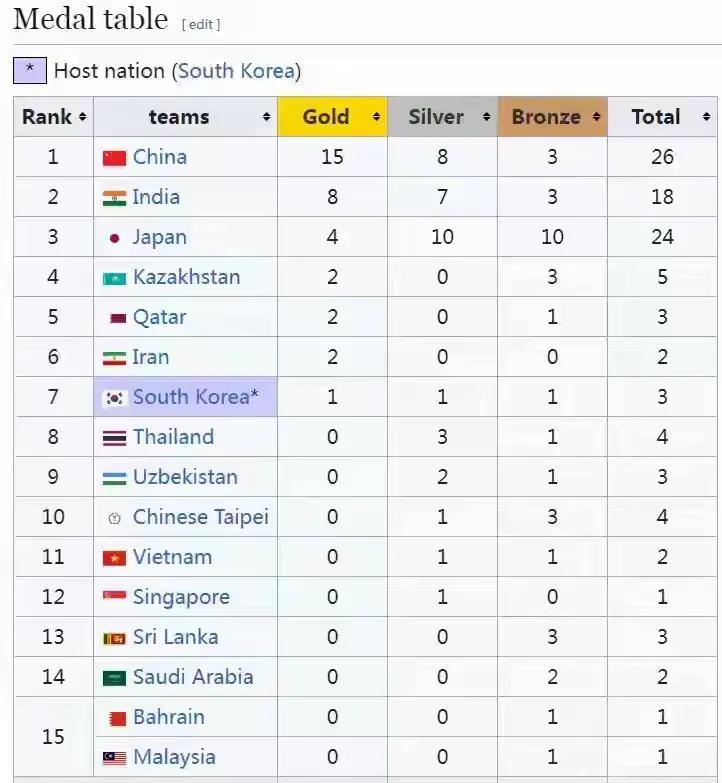722x783 pixels.
Task: Sort by Silver medal count
Action: click(x=486, y=117)
